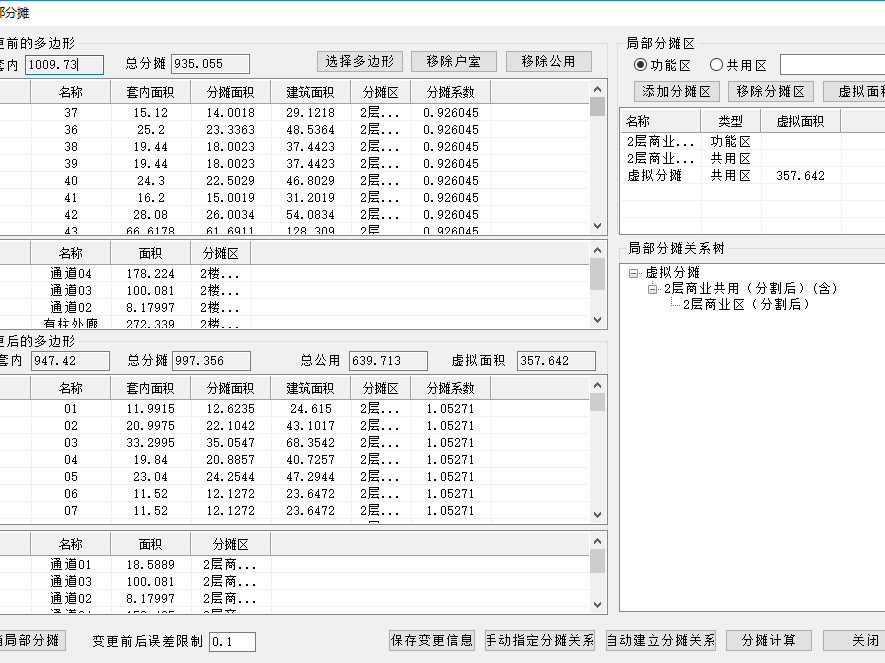The height and width of the screenshot is (663, 885).
Task: Select the 虚拟分摊 row in the 局部分摊区 list
Action: point(654,175)
